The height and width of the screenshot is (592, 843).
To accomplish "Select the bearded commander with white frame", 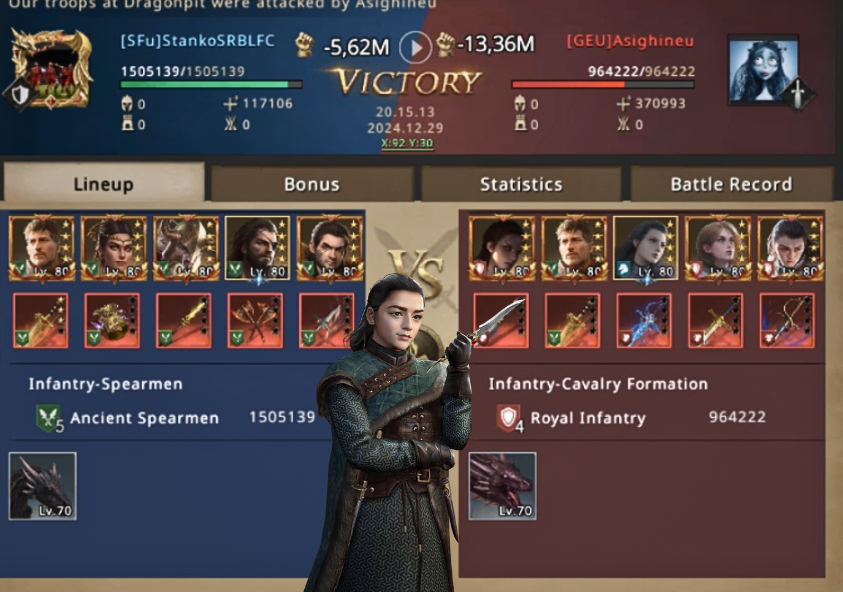I will [257, 248].
